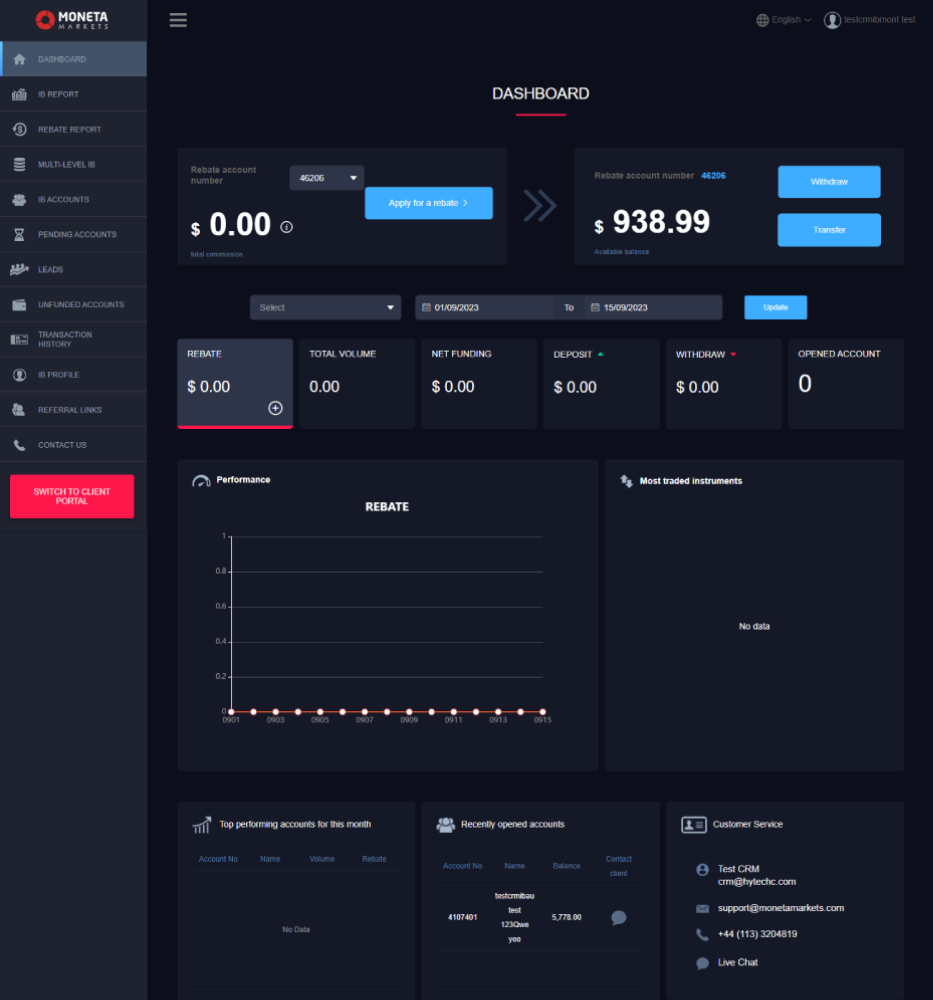The image size is (933, 1000).
Task: Click the hamburger menu icon
Action: point(178,20)
